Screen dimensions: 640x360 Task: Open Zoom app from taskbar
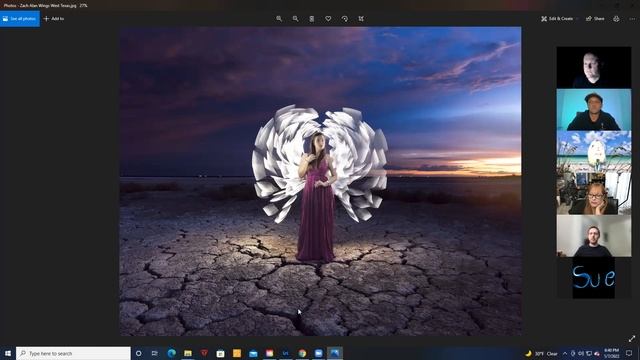pyautogui.click(x=318, y=353)
